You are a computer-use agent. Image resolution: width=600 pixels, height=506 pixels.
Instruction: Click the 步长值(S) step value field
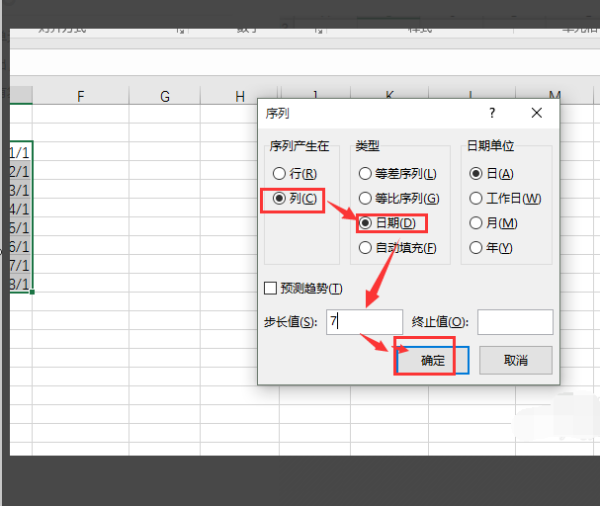pos(364,322)
